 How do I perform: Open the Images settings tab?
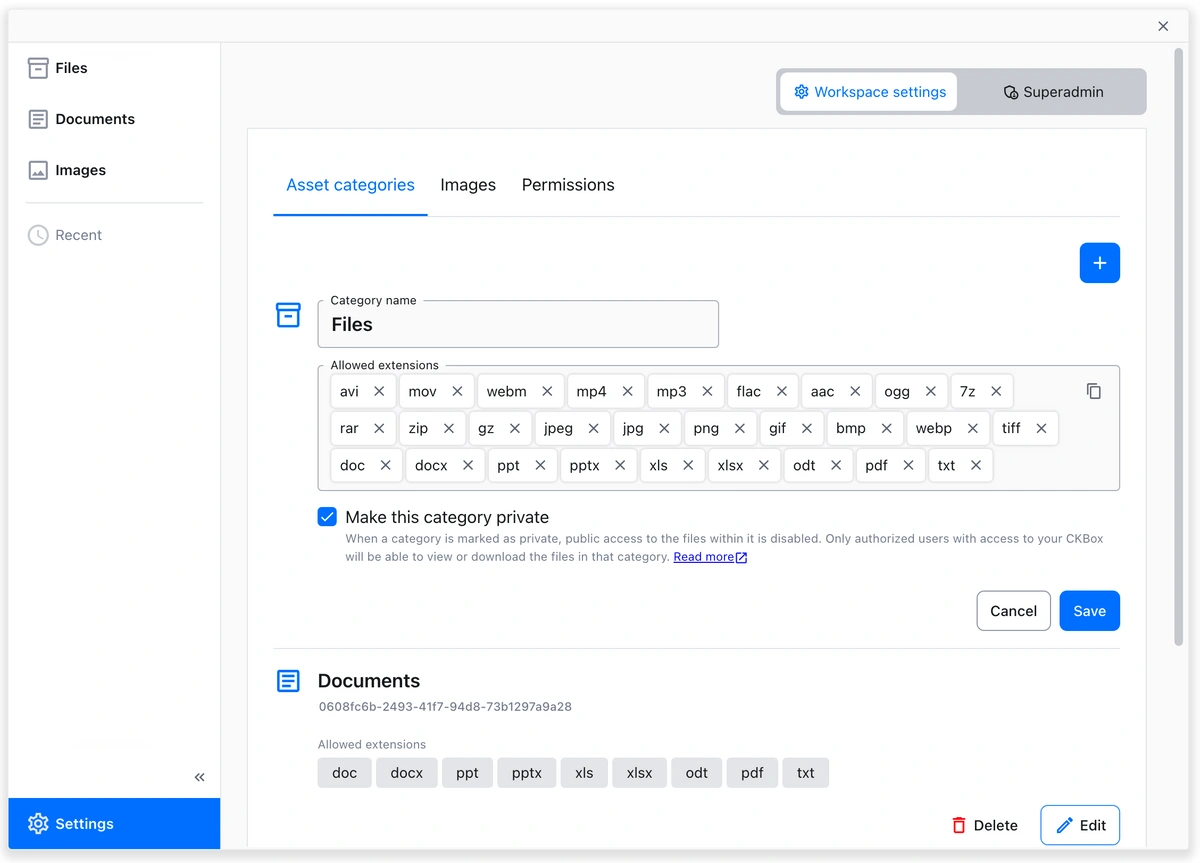pos(468,185)
